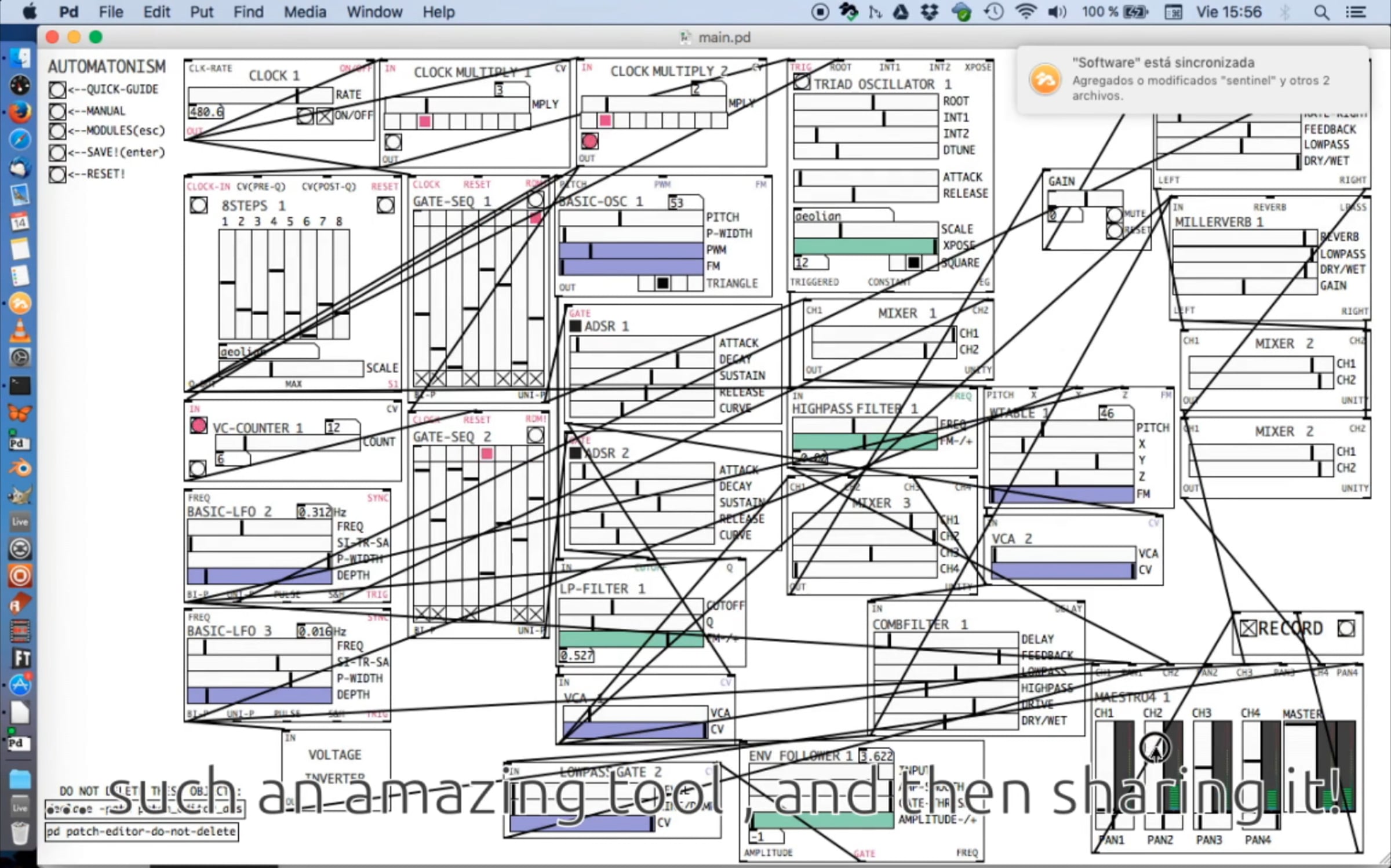Viewport: 1391px width, 868px height.
Task: Click the VC-COUNTER 1 count number box
Action: coord(341,428)
